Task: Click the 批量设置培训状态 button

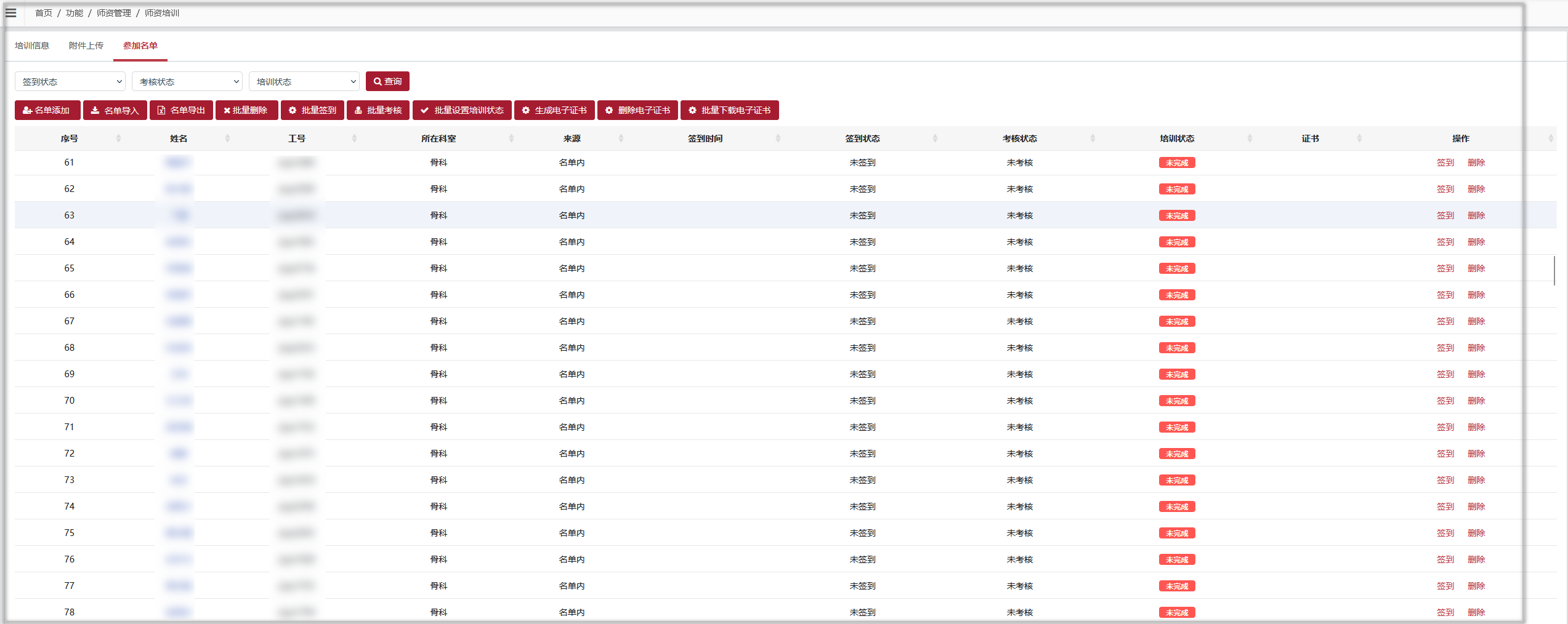Action: pos(462,110)
